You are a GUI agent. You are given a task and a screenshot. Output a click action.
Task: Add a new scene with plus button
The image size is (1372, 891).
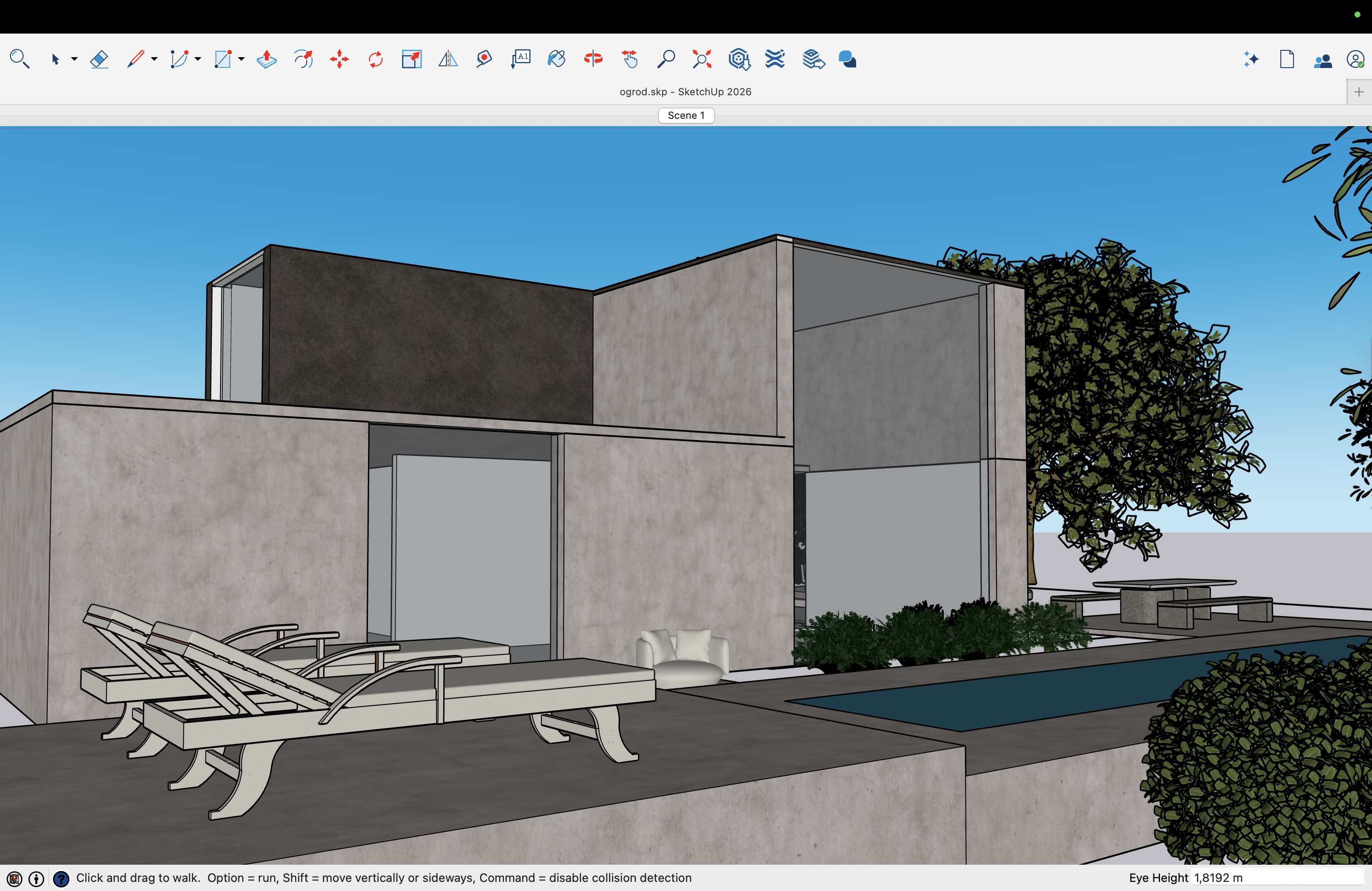click(x=1359, y=92)
